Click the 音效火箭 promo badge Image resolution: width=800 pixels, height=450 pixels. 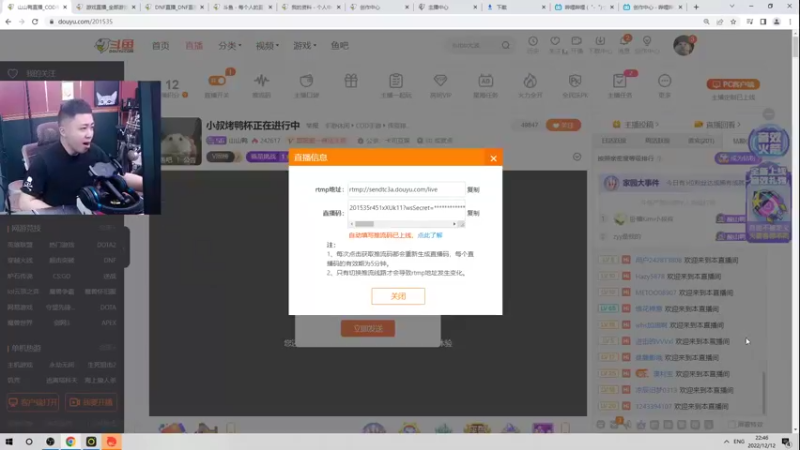(768, 141)
